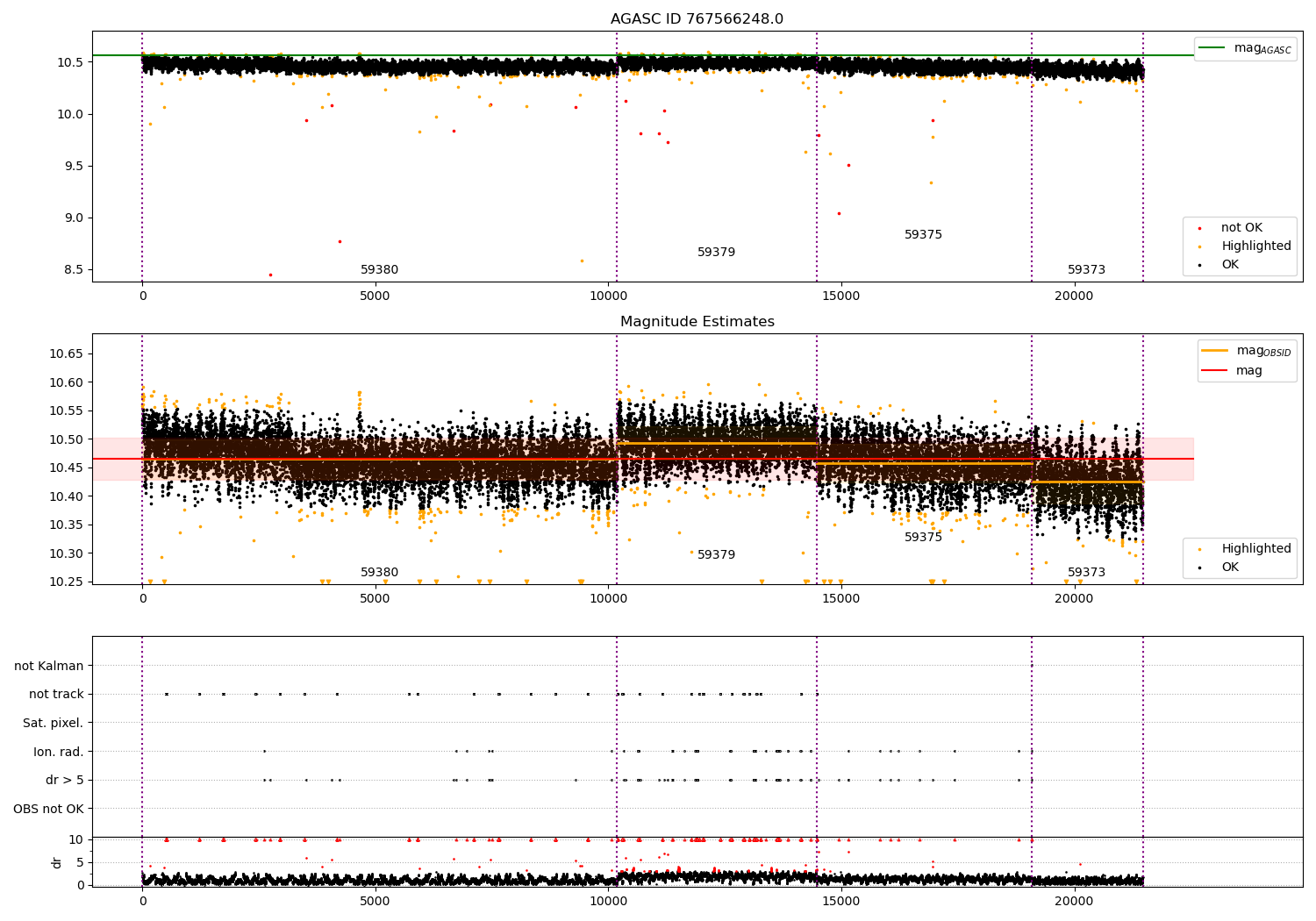Select the mag AGASC legend entry, top plot
The image size is (1316, 921).
(x=1245, y=48)
